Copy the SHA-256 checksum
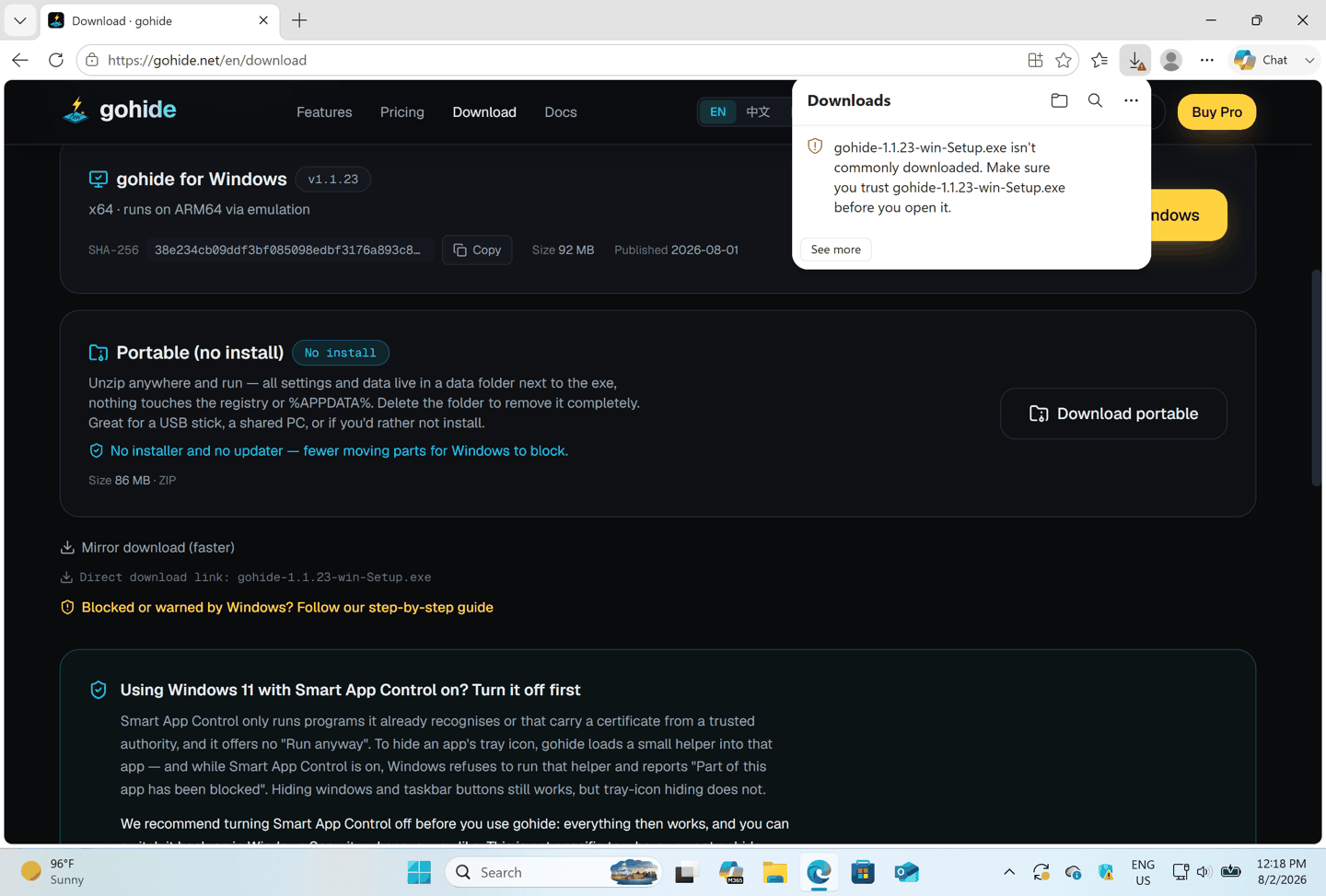Screen dimensions: 1326x896 click(x=477, y=250)
